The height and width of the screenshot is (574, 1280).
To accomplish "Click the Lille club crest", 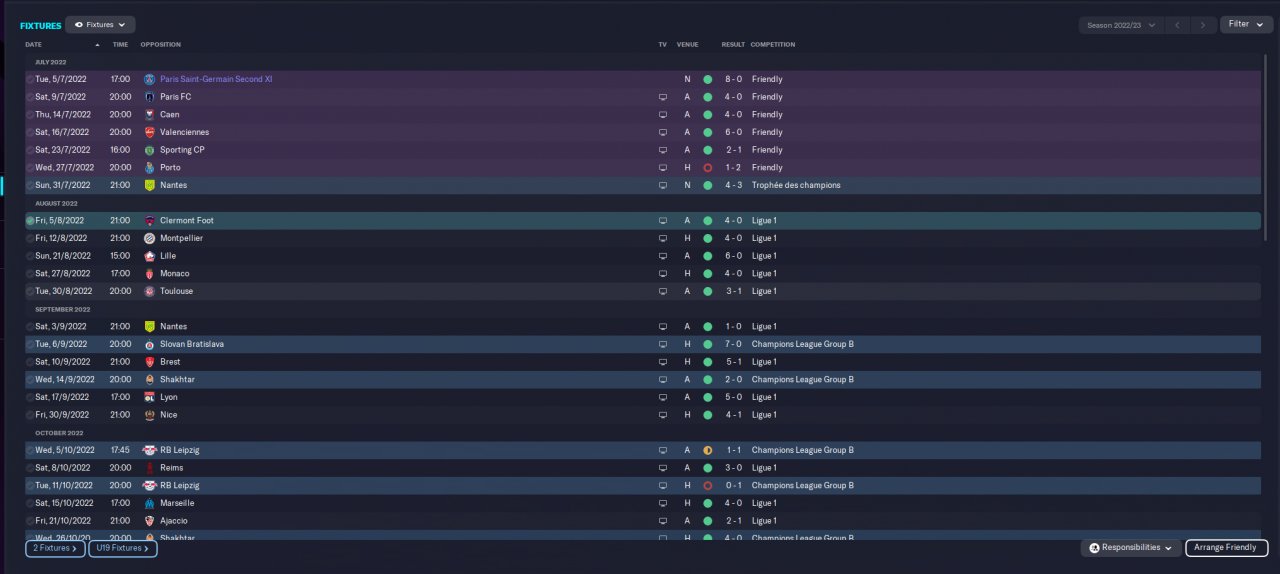I will [150, 256].
